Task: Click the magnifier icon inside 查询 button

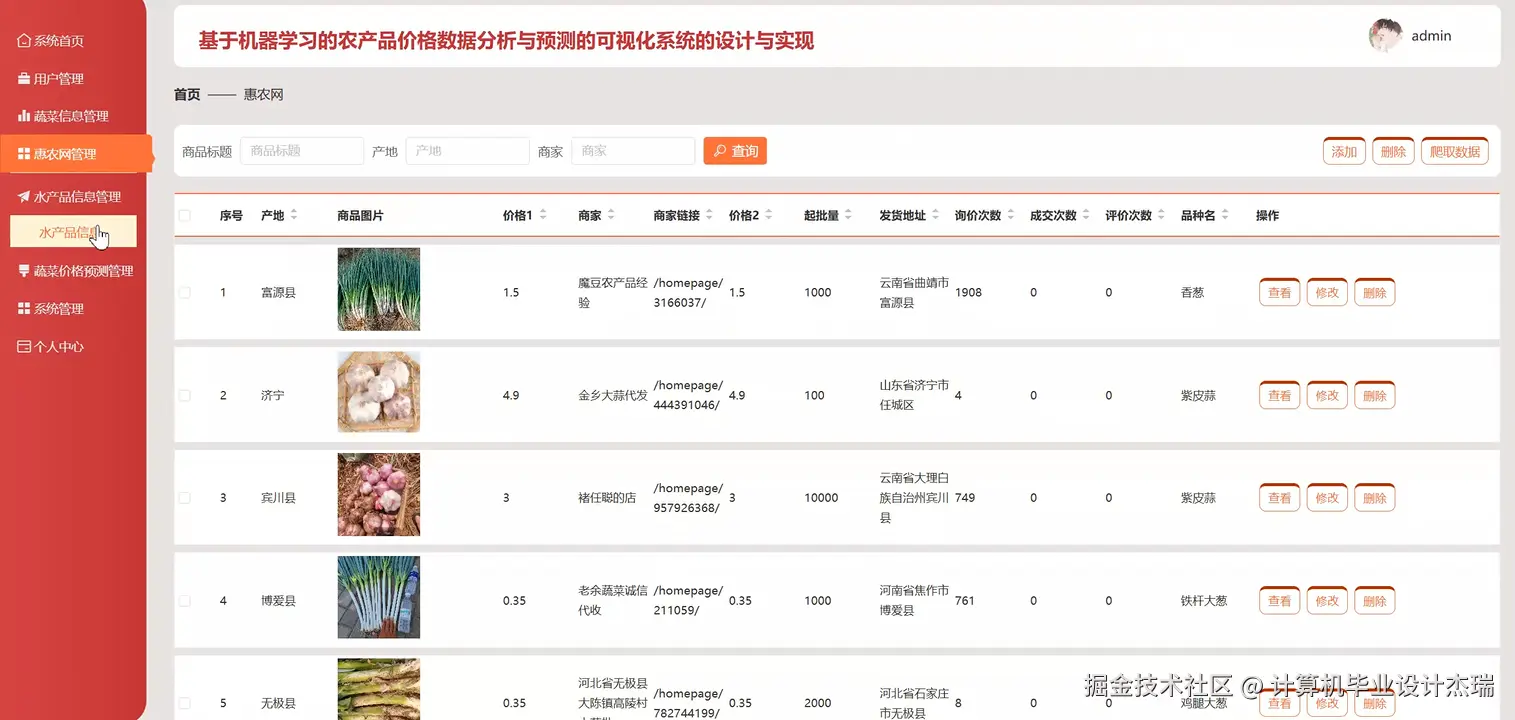Action: tap(717, 150)
